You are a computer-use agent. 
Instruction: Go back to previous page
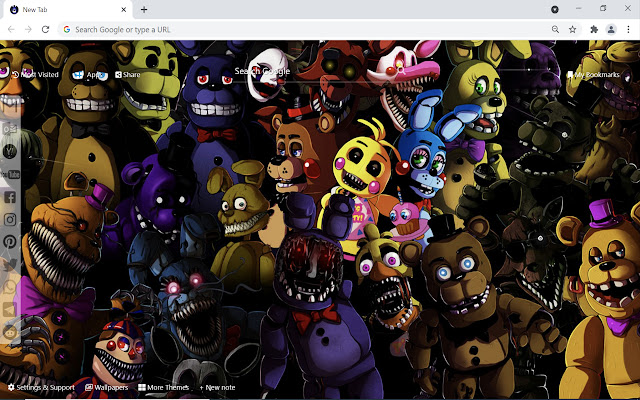coord(11,29)
